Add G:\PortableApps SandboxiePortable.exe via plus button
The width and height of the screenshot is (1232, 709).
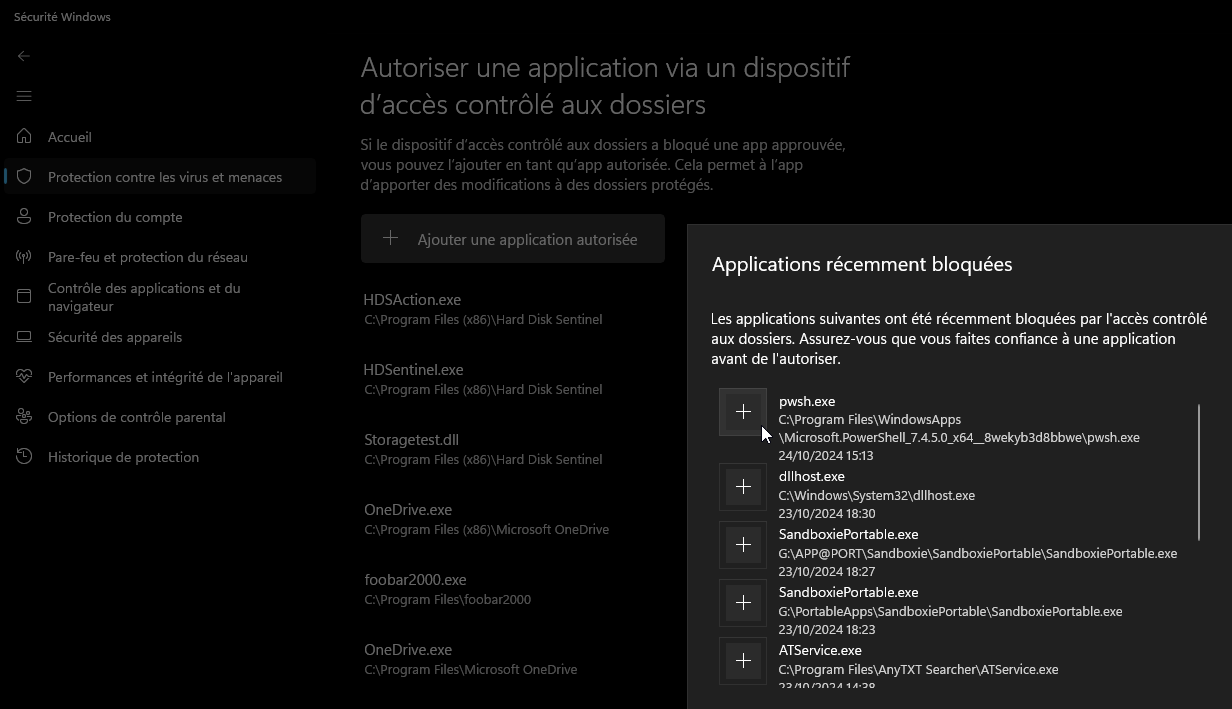coord(743,603)
